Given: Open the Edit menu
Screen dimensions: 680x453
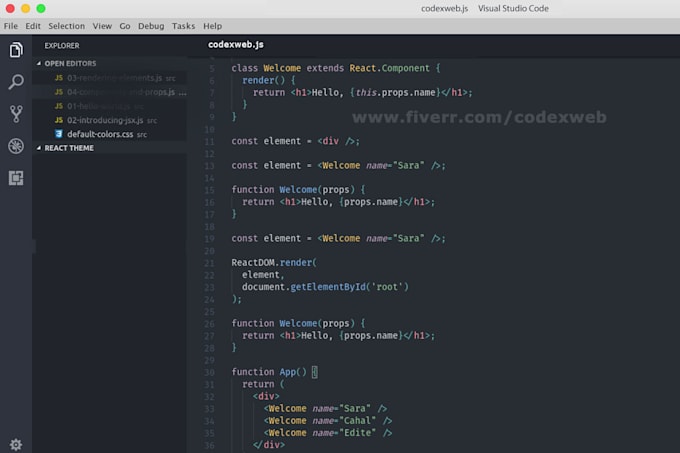Looking at the screenshot, I should [33, 26].
